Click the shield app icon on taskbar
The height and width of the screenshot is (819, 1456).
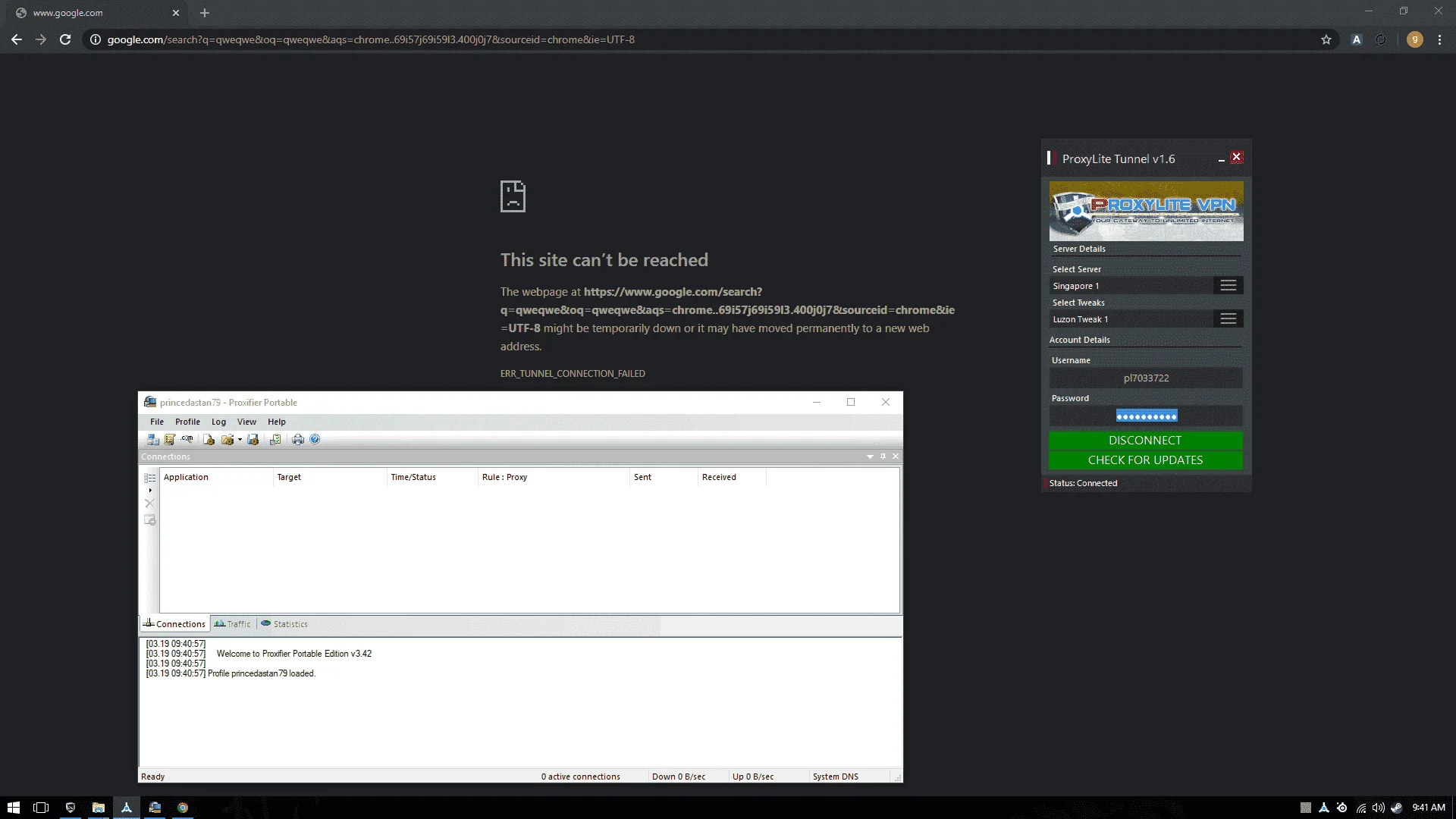(x=71, y=808)
